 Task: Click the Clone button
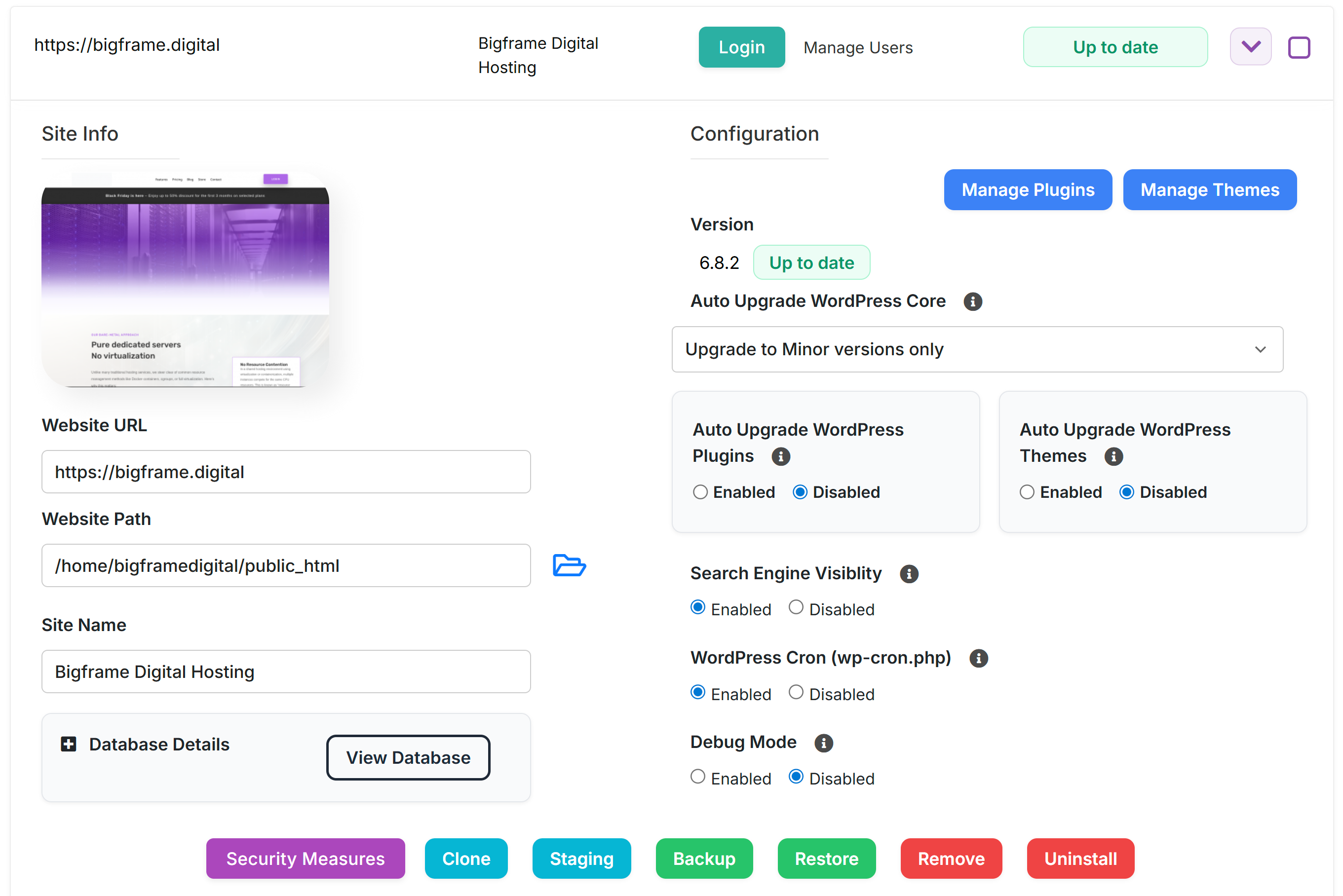466,859
